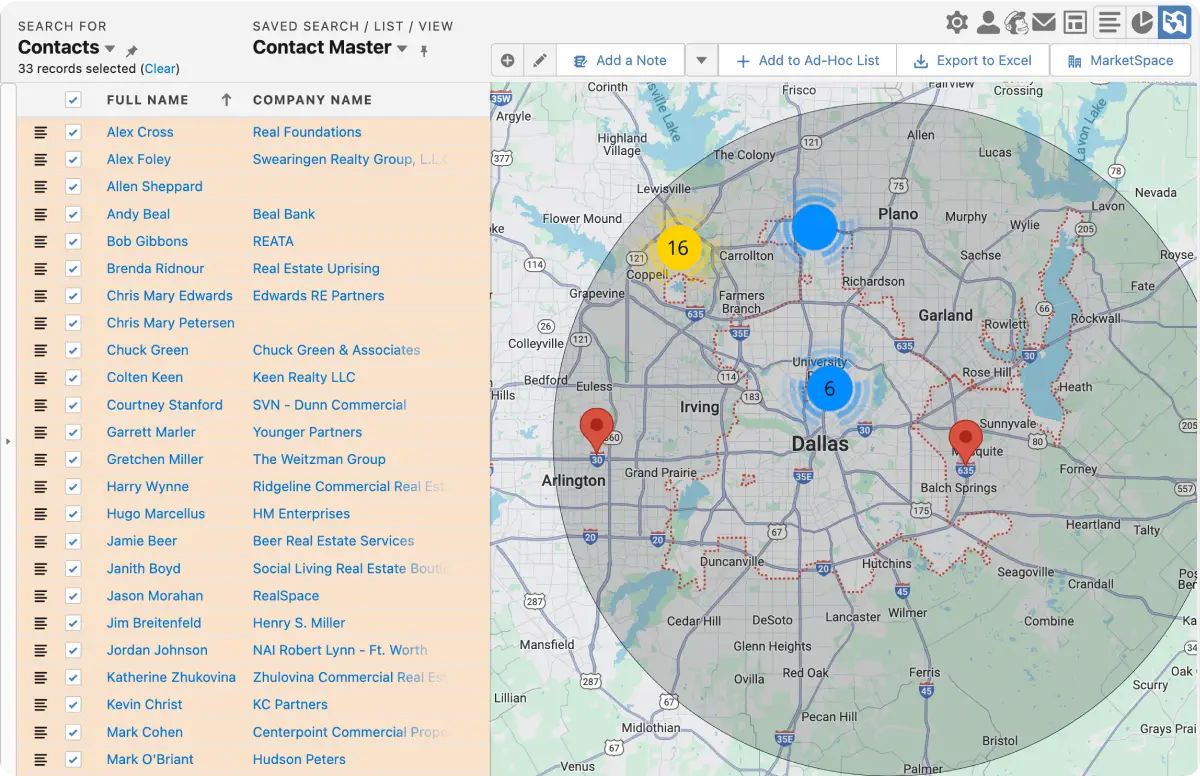1200x776 pixels.
Task: Click the plus circle add icon
Action: 507,60
